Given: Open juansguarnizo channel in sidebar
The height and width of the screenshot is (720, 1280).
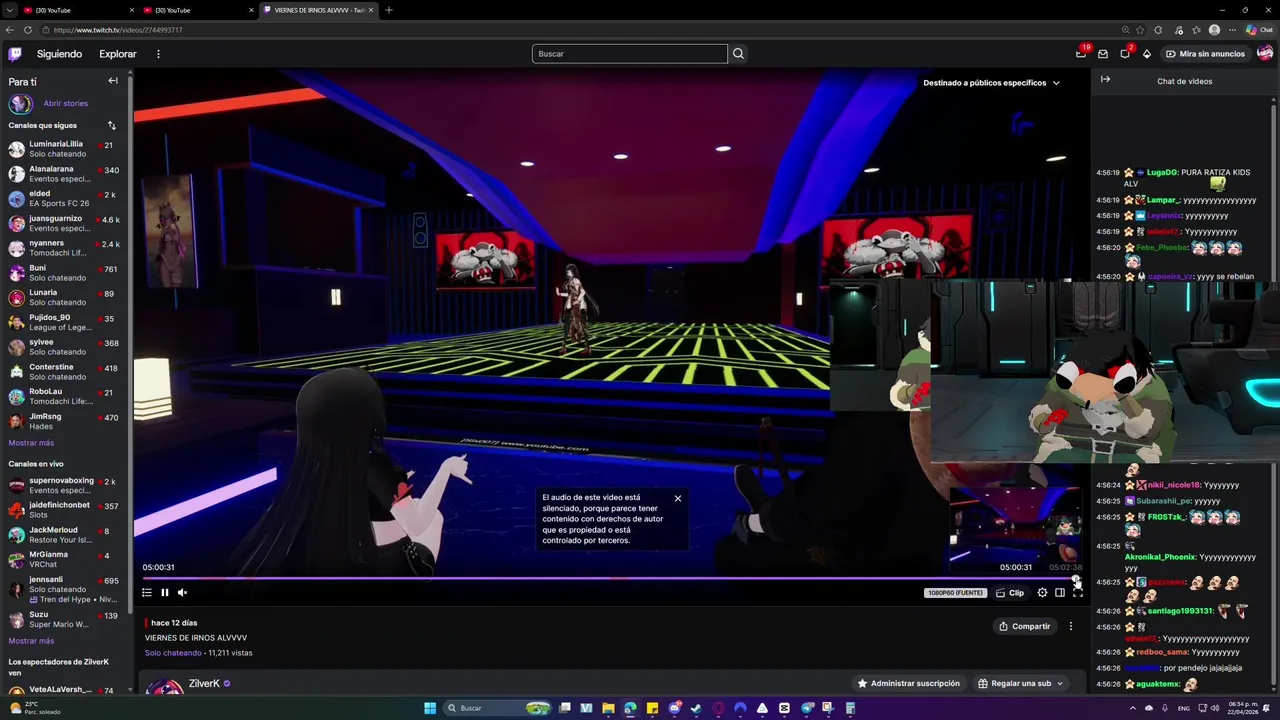Looking at the screenshot, I should 64,223.
